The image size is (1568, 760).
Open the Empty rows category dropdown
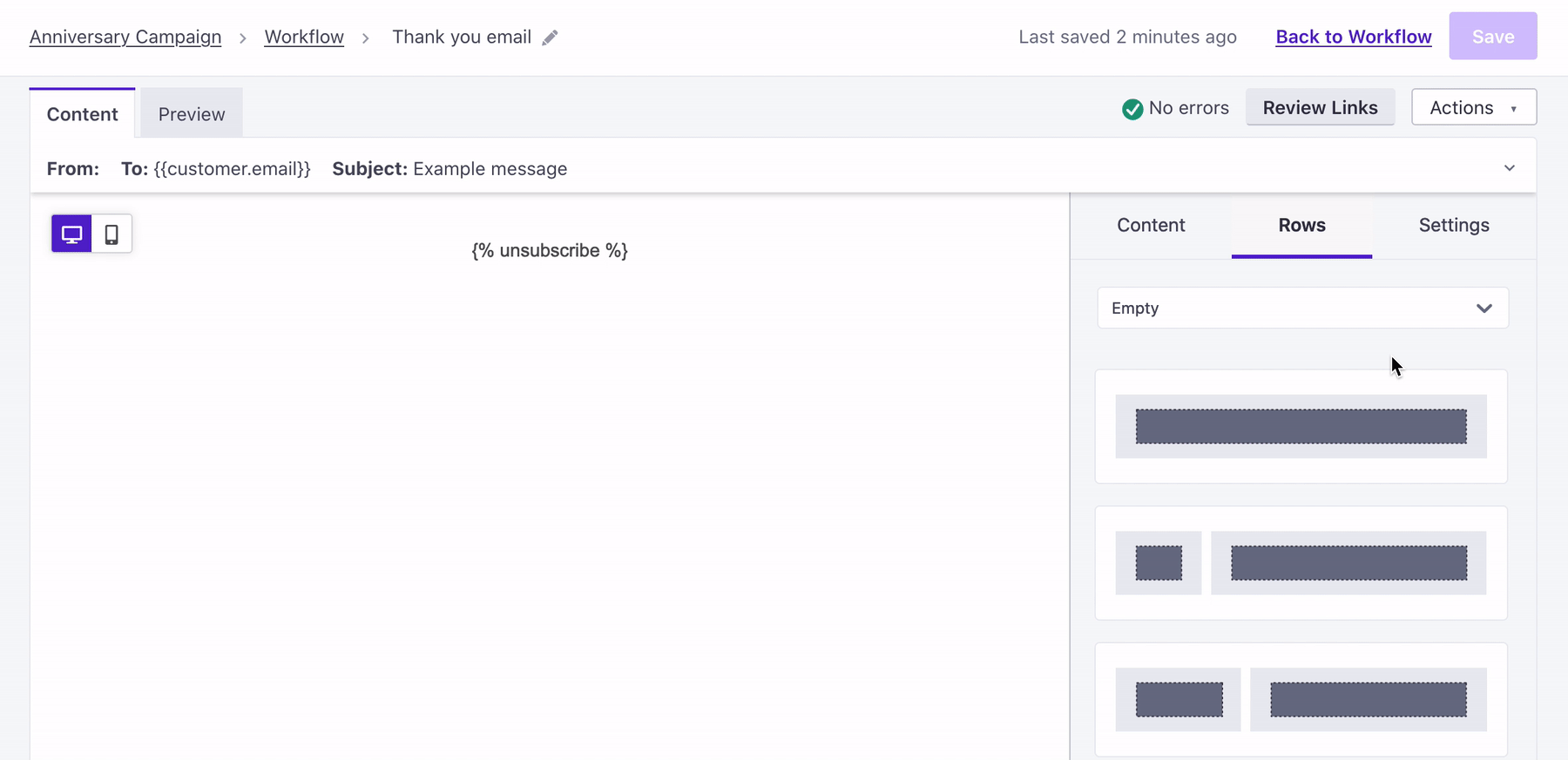[1301, 309]
